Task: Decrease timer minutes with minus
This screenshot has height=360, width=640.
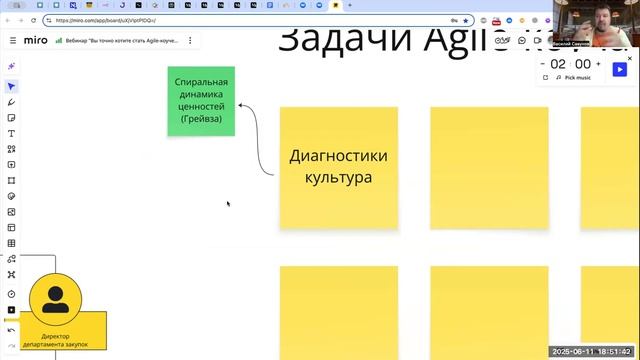Action: pyautogui.click(x=542, y=64)
